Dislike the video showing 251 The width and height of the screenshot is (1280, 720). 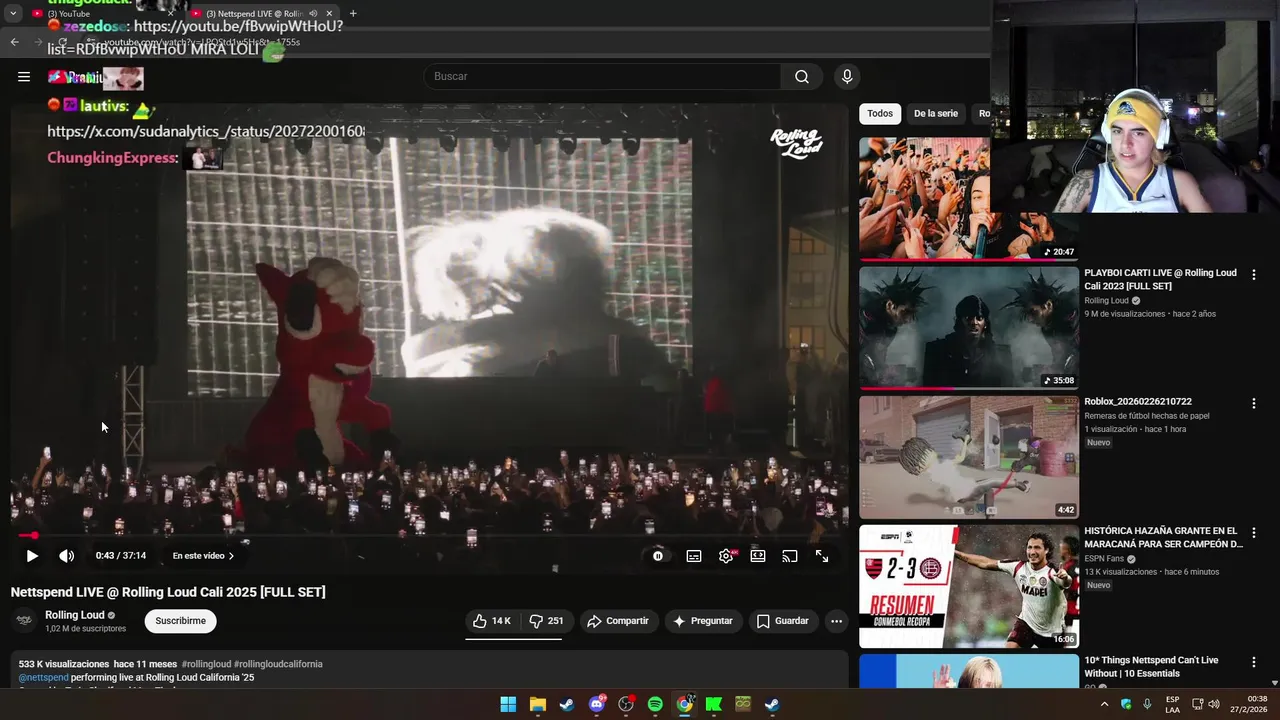tap(546, 621)
